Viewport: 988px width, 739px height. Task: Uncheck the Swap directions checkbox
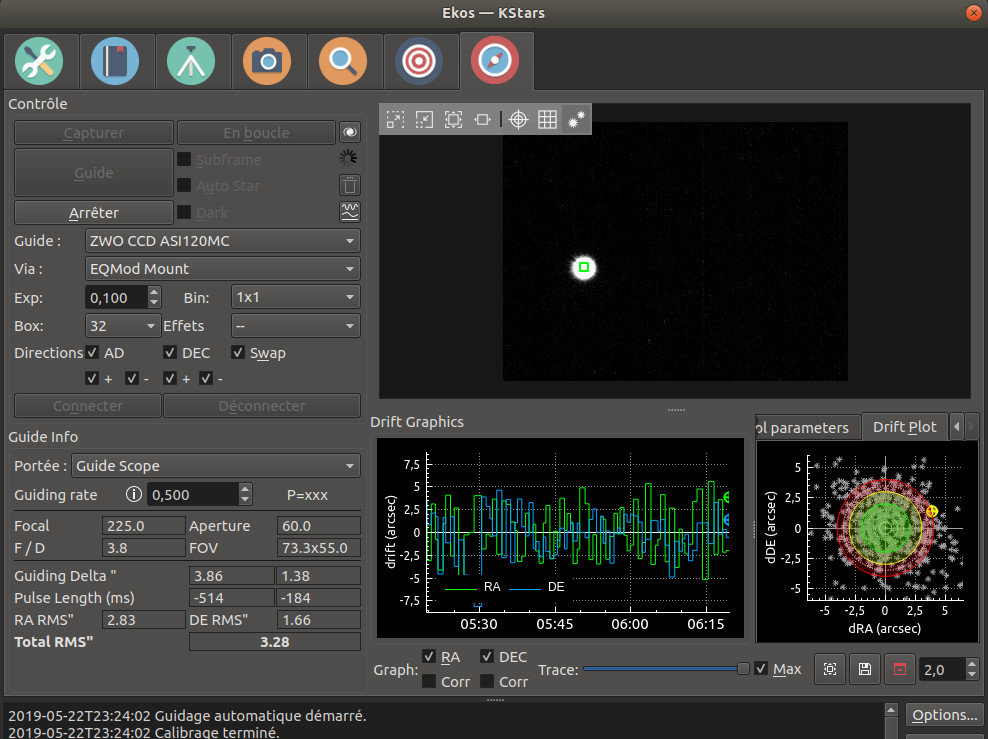(x=238, y=353)
